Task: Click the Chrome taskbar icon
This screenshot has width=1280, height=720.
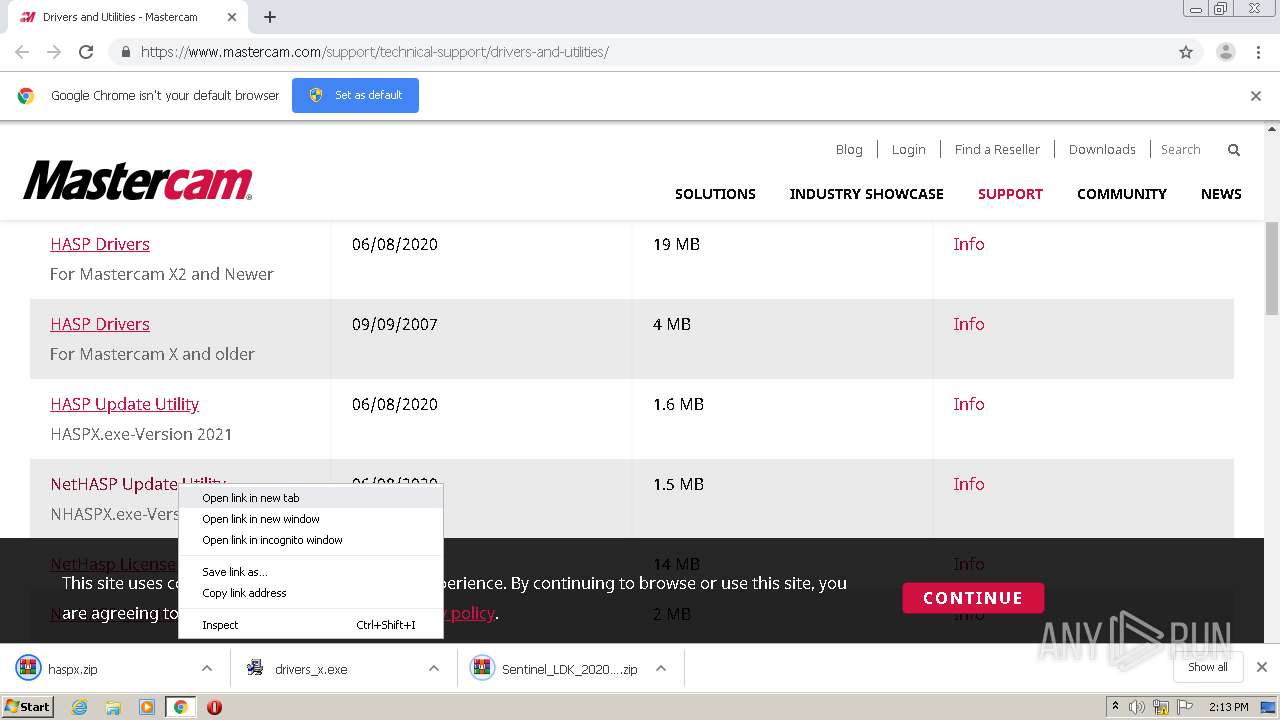Action: tap(180, 707)
